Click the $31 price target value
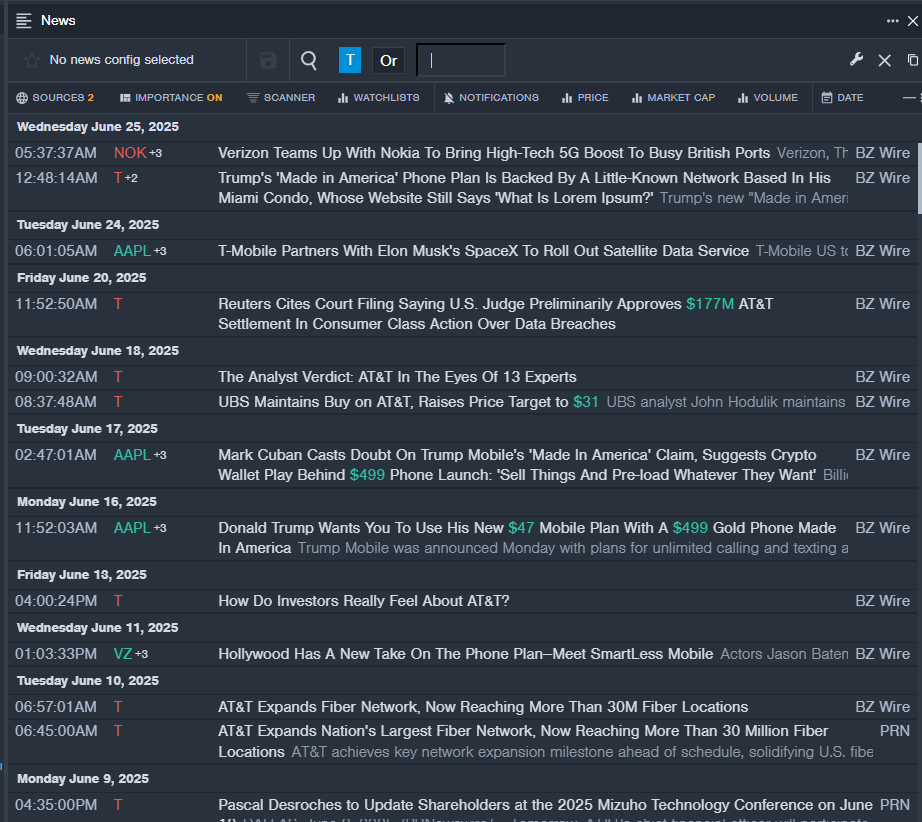The width and height of the screenshot is (922, 822). tap(586, 402)
